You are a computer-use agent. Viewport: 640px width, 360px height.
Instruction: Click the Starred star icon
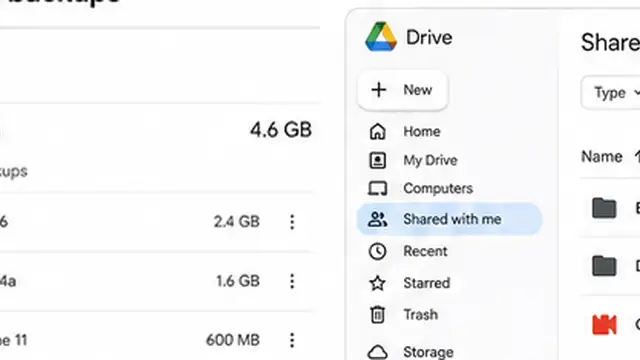click(x=378, y=283)
